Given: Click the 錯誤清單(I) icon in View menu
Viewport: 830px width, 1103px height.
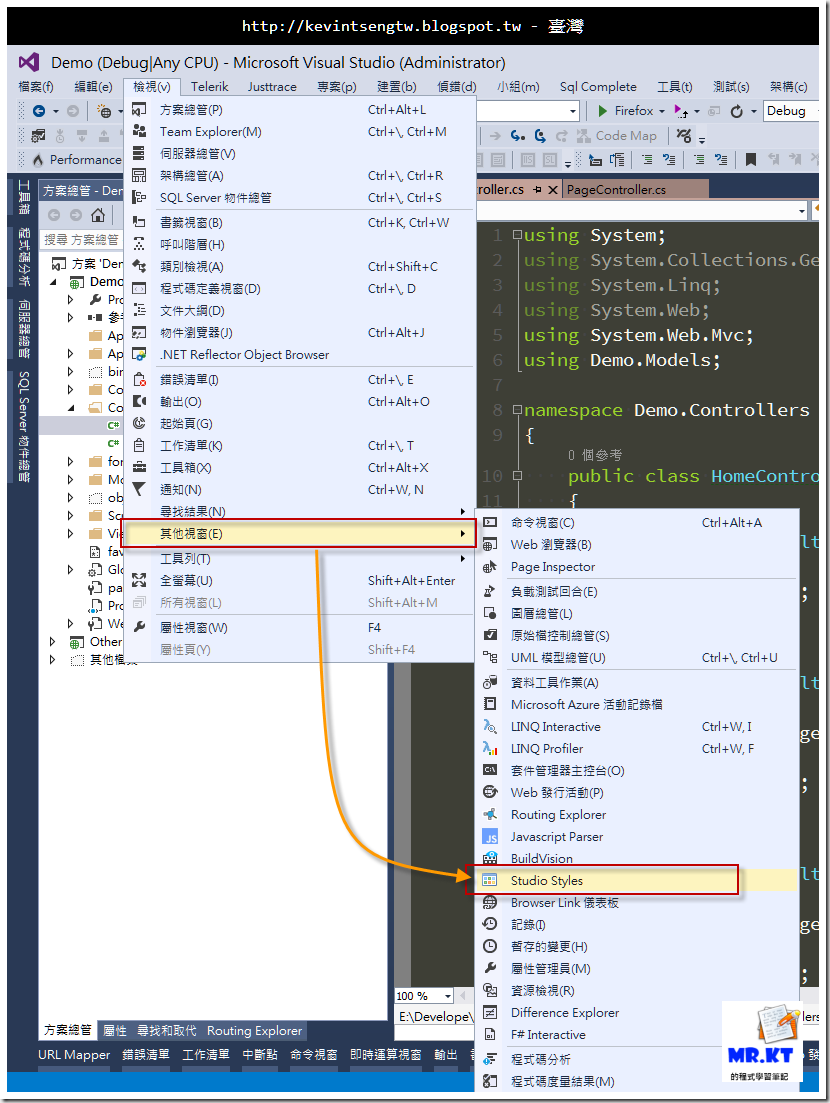Looking at the screenshot, I should [139, 380].
